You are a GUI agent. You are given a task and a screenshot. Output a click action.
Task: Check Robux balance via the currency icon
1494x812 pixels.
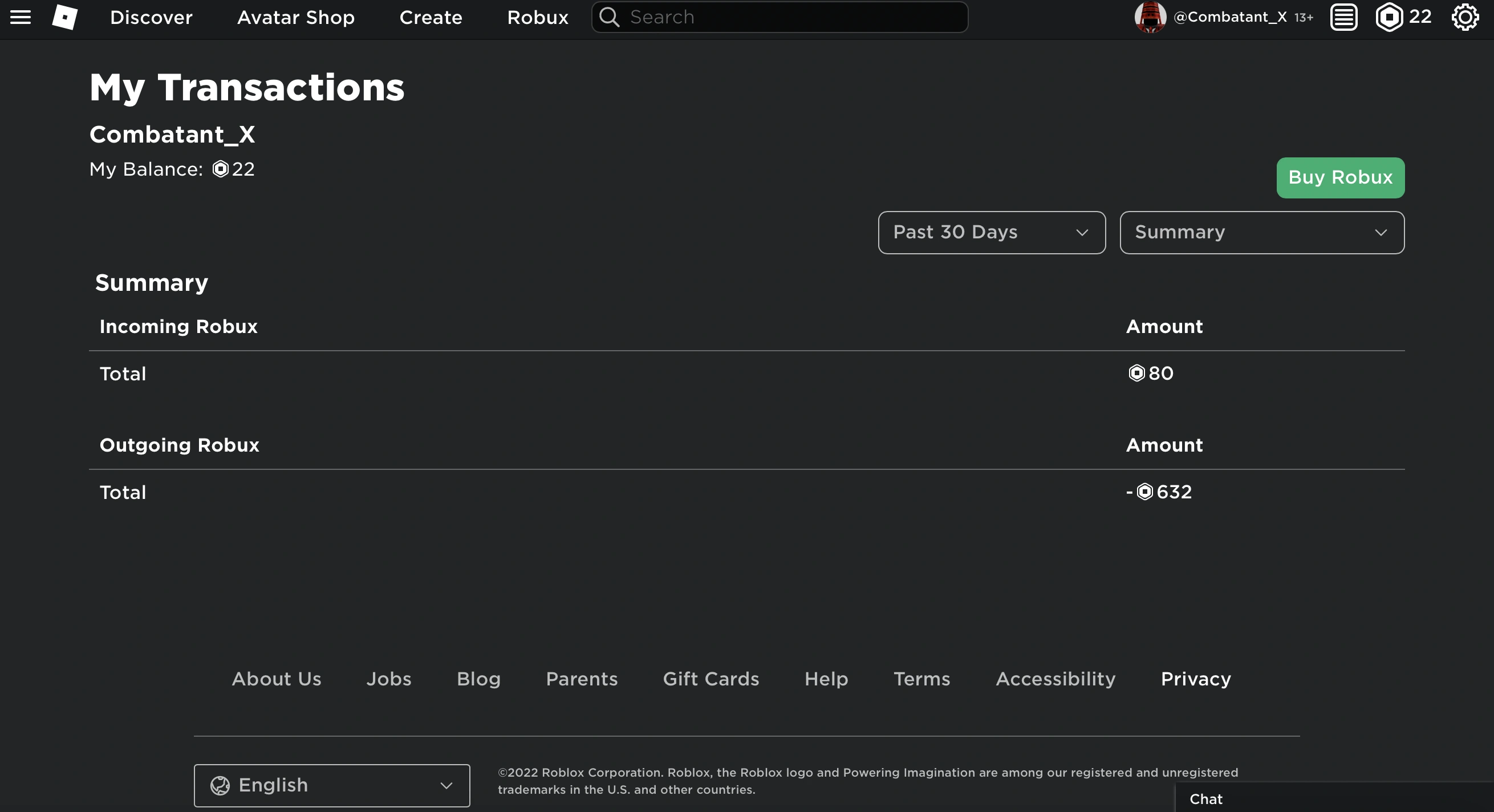[1389, 17]
